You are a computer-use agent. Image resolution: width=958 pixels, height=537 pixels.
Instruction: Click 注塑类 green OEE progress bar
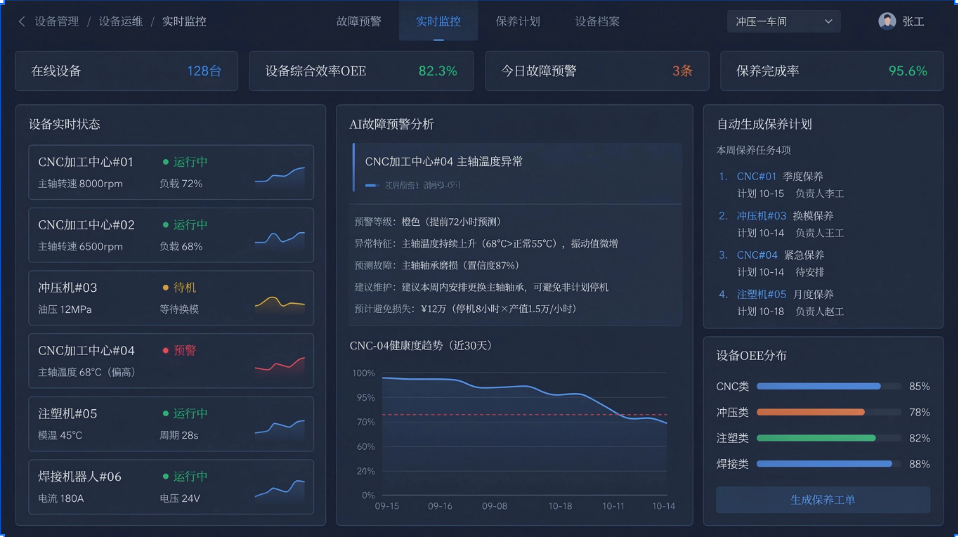click(x=828, y=438)
